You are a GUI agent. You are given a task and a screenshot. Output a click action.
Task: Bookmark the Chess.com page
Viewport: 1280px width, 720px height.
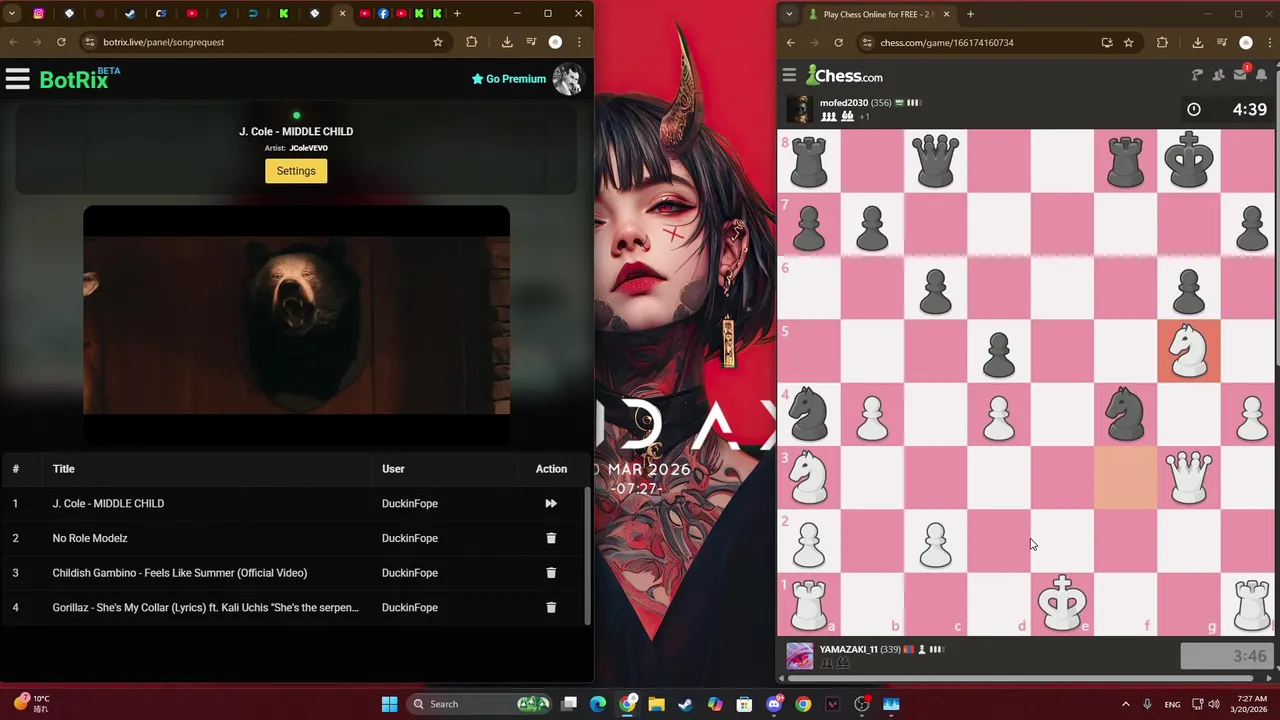click(x=1128, y=43)
